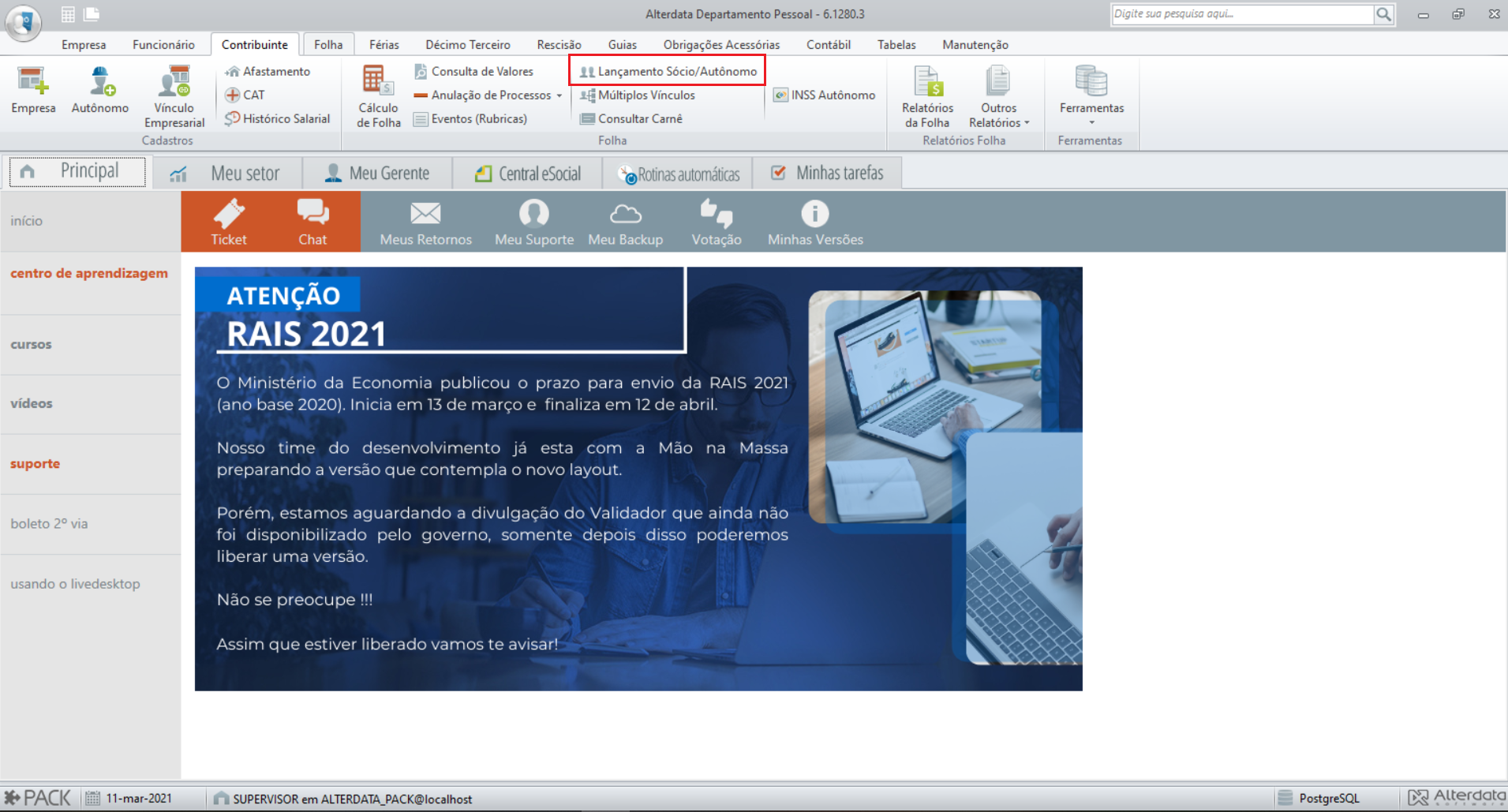Image resolution: width=1508 pixels, height=812 pixels.
Task: Open vídeos in sidebar
Action: (32, 403)
